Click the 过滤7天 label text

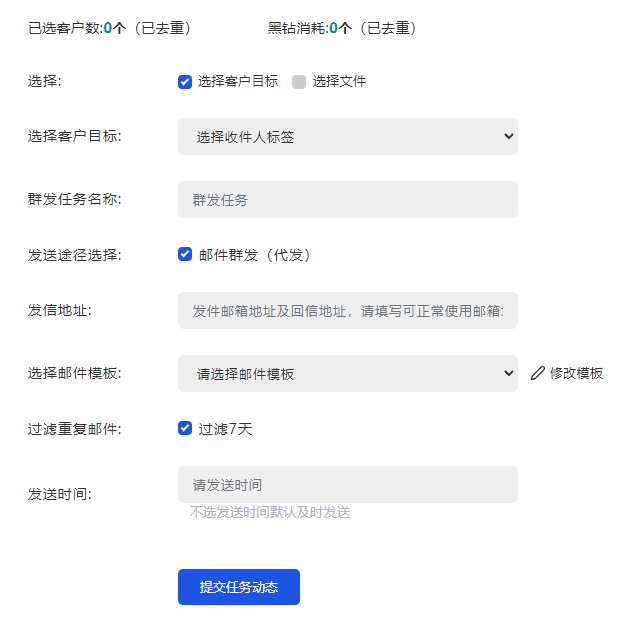[225, 429]
